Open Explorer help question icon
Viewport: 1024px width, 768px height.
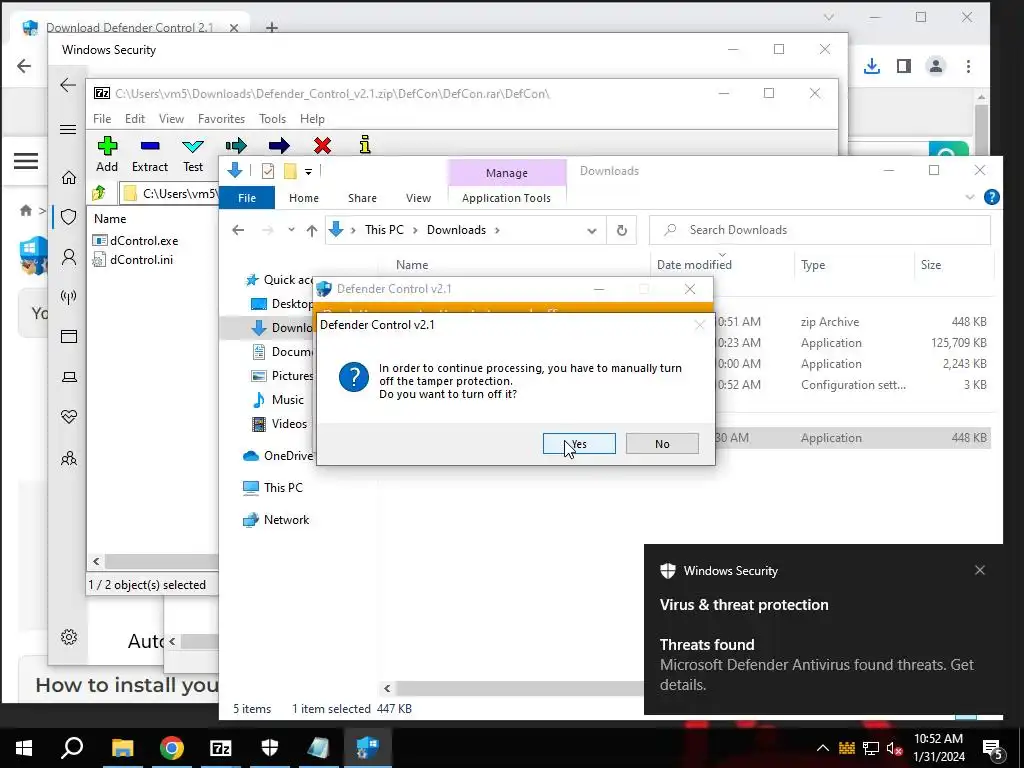click(x=991, y=197)
